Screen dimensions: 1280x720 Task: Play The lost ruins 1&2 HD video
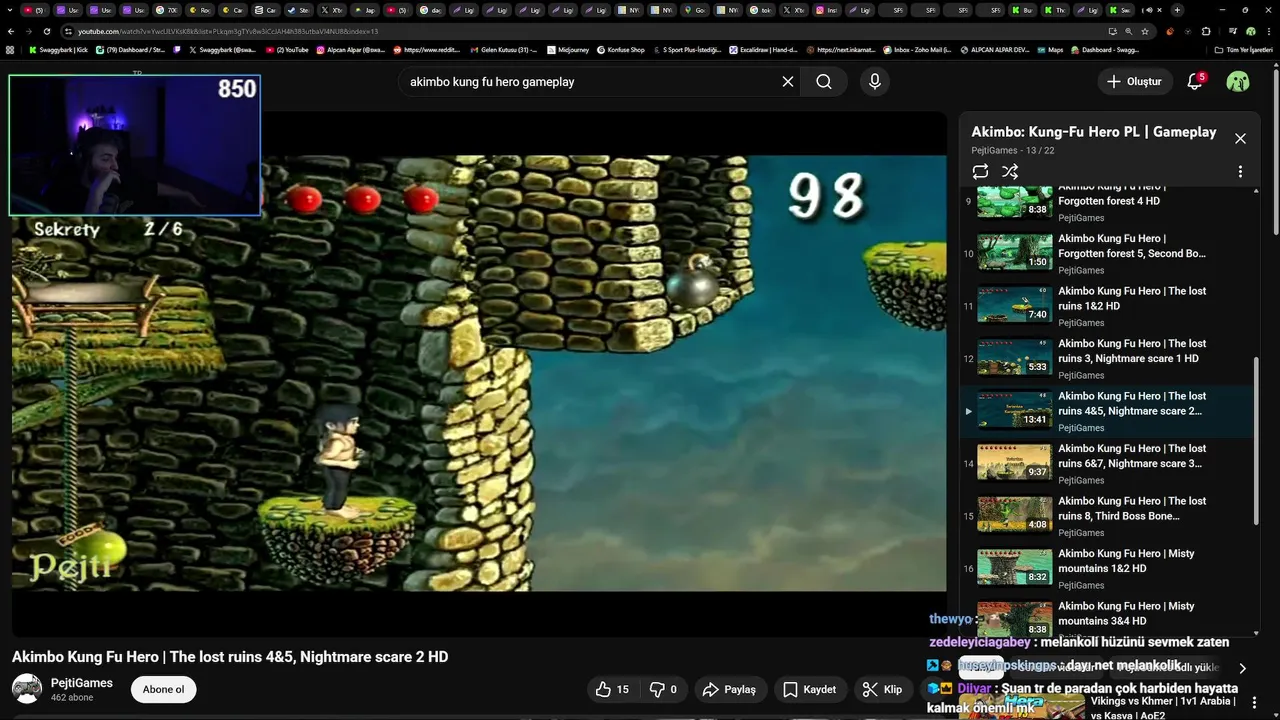tap(1106, 306)
